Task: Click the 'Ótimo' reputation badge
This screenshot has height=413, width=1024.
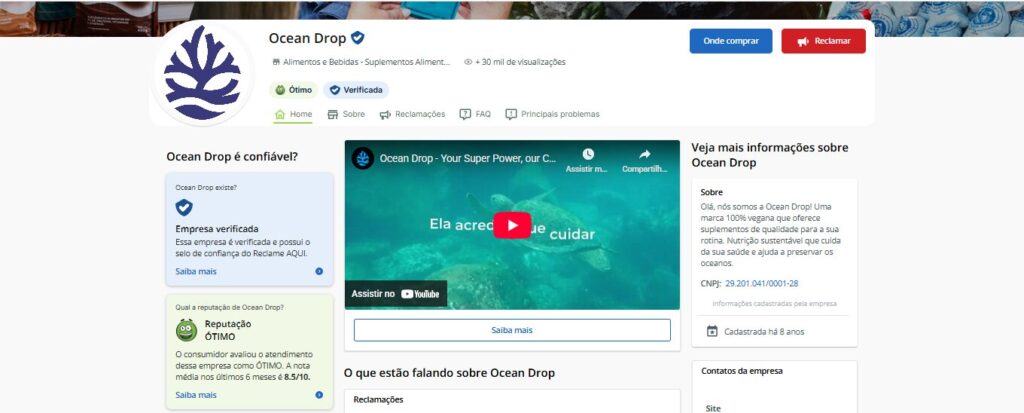Action: click(x=293, y=90)
